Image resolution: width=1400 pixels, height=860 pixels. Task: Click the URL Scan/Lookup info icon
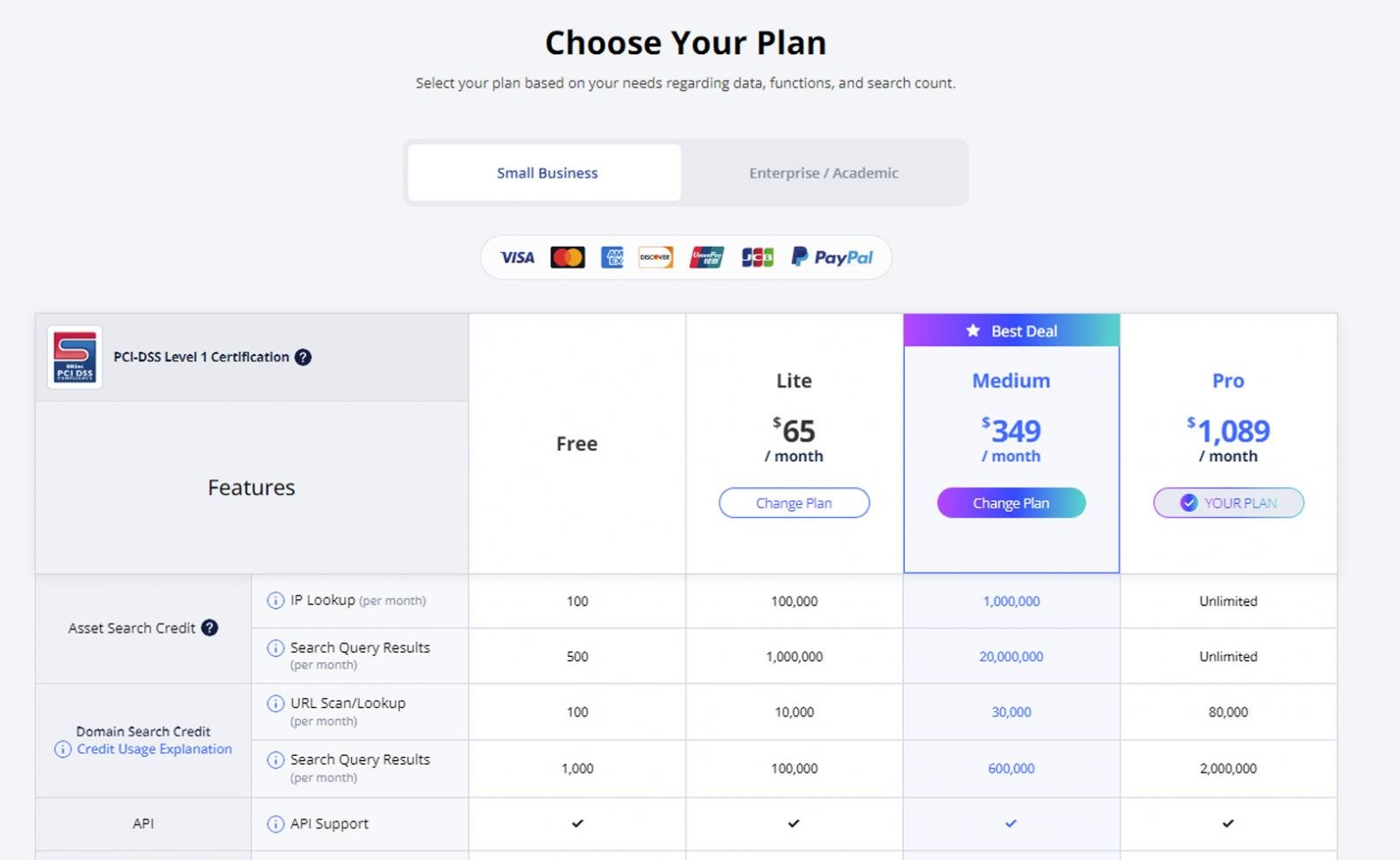click(276, 703)
